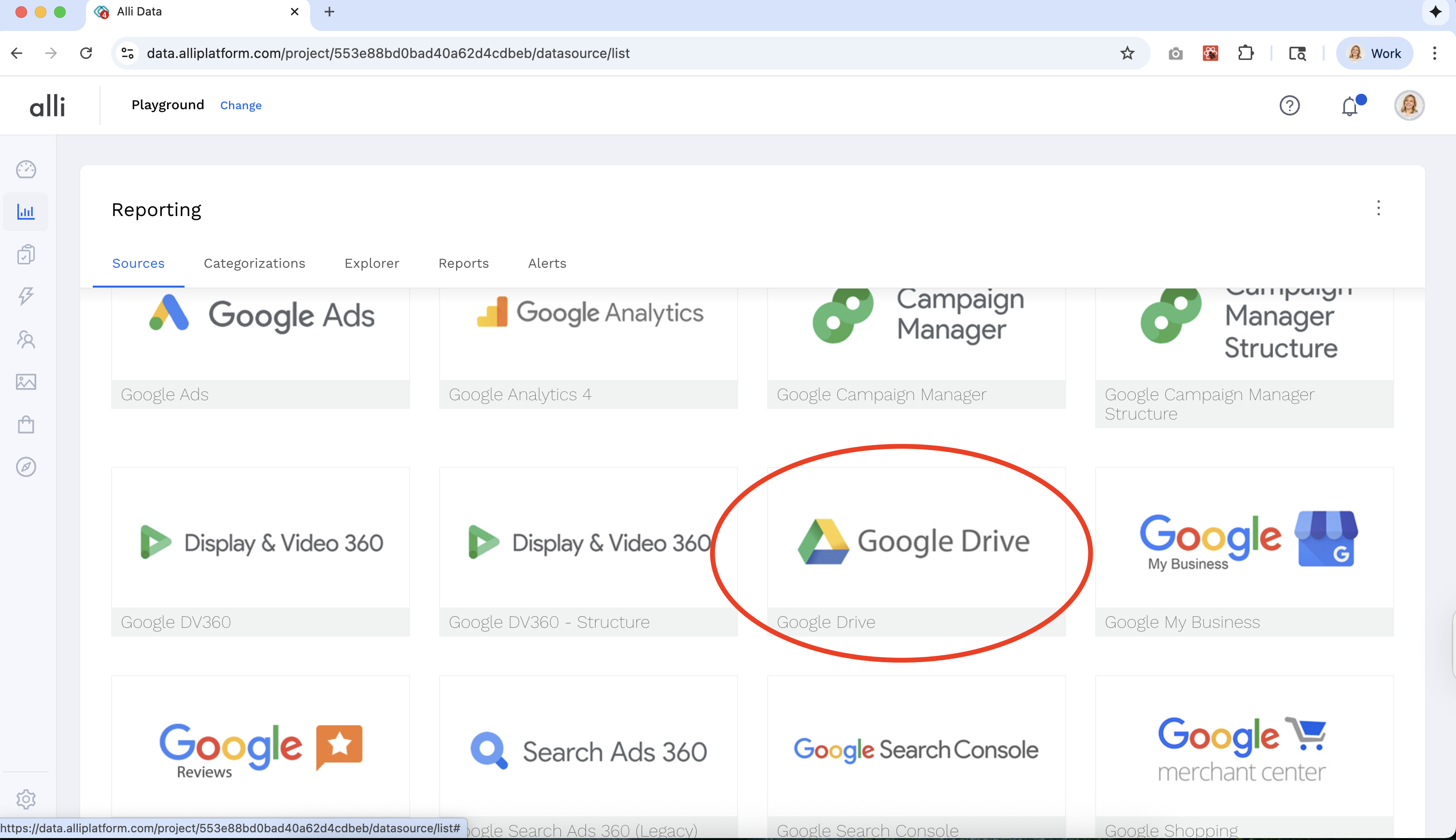
Task: Click the compass explore sidebar icon
Action: click(x=26, y=467)
